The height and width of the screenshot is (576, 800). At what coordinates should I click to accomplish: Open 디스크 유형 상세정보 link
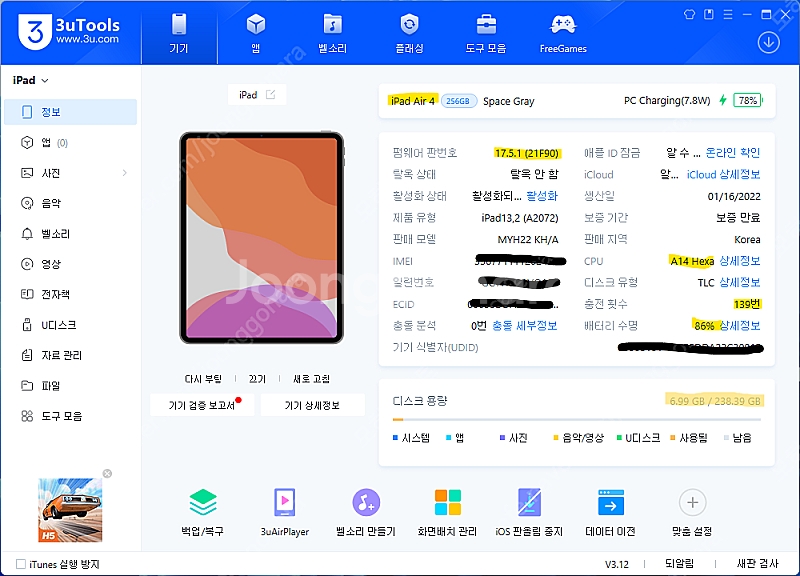pos(740,282)
